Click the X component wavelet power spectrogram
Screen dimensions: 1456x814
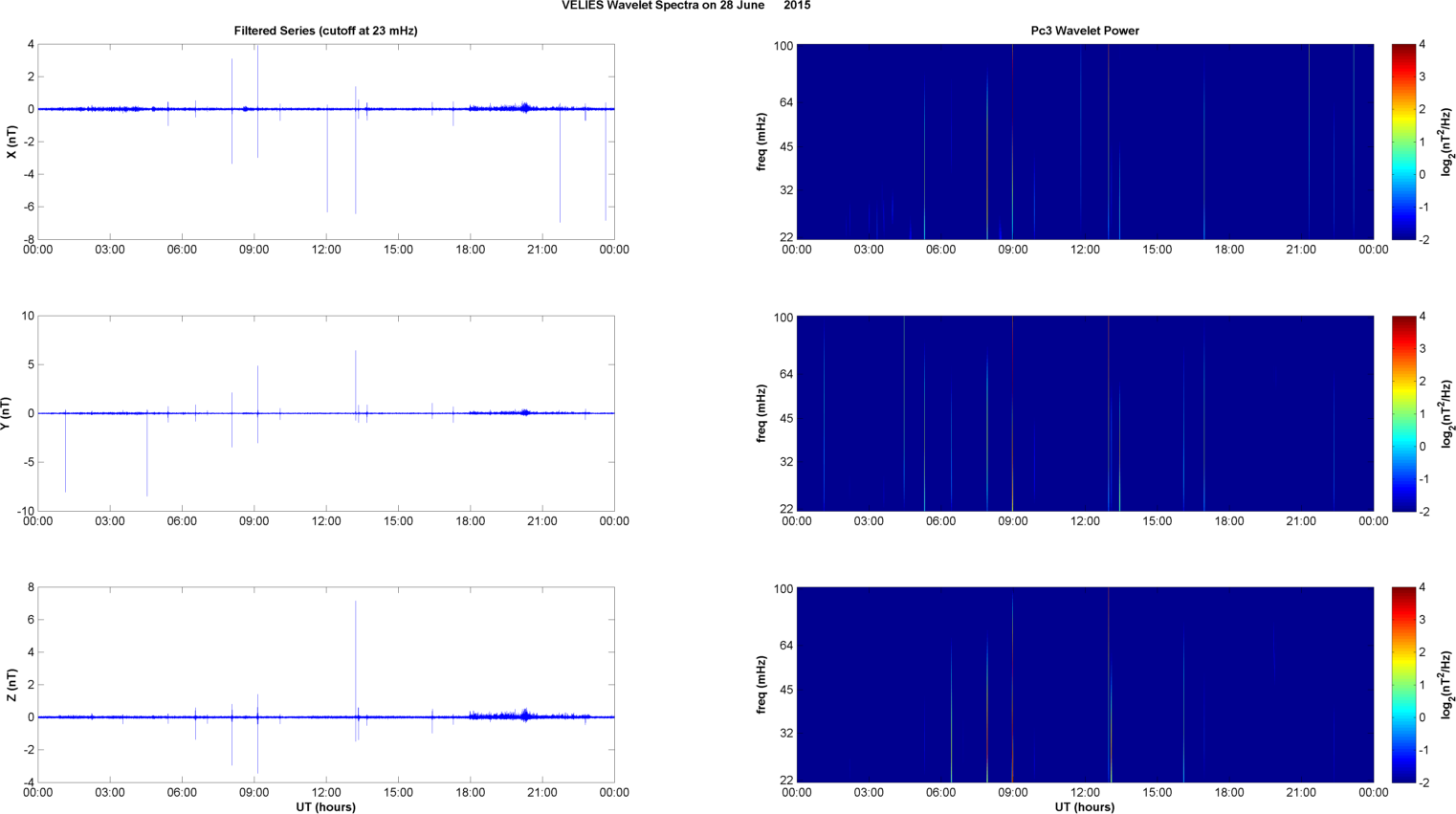click(x=1085, y=142)
